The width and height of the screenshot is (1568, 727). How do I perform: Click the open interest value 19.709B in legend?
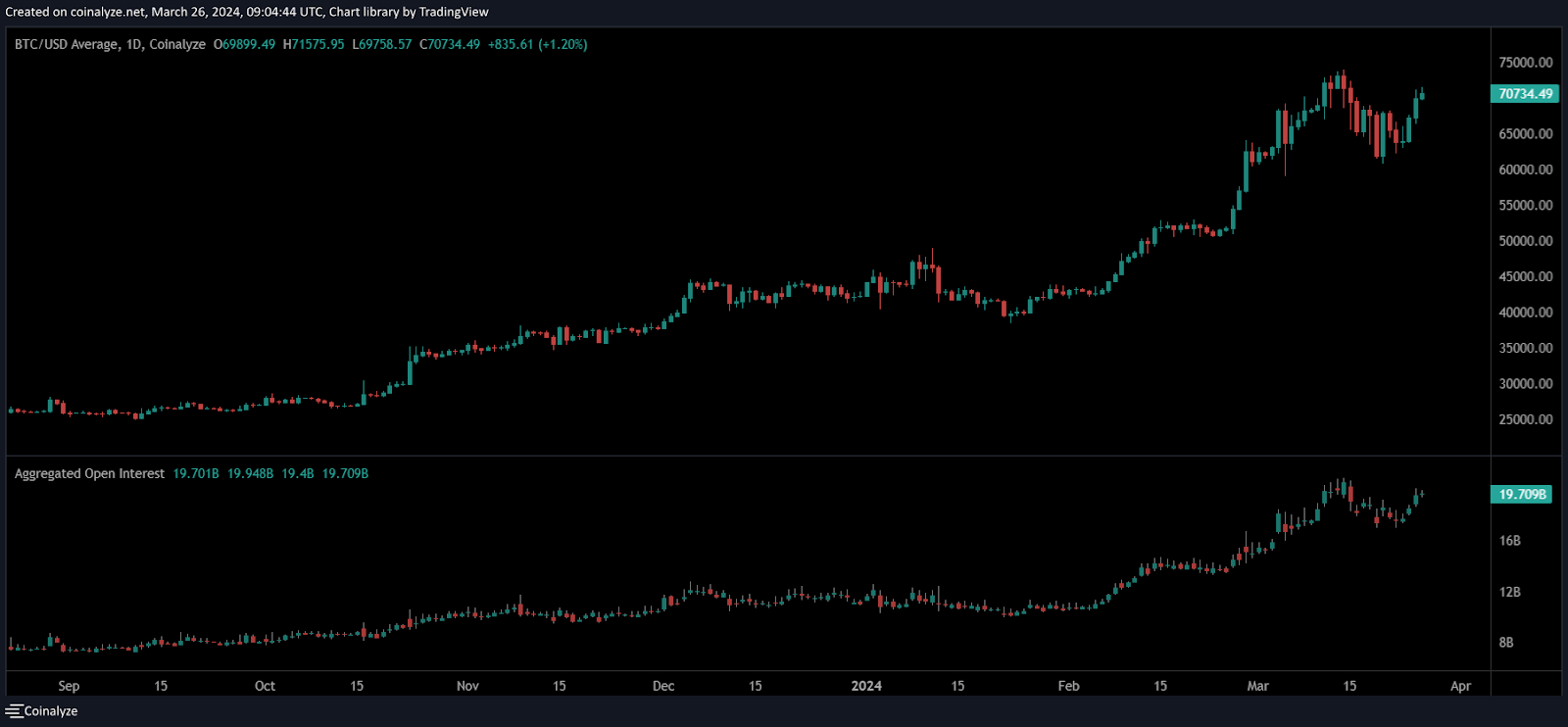[345, 473]
